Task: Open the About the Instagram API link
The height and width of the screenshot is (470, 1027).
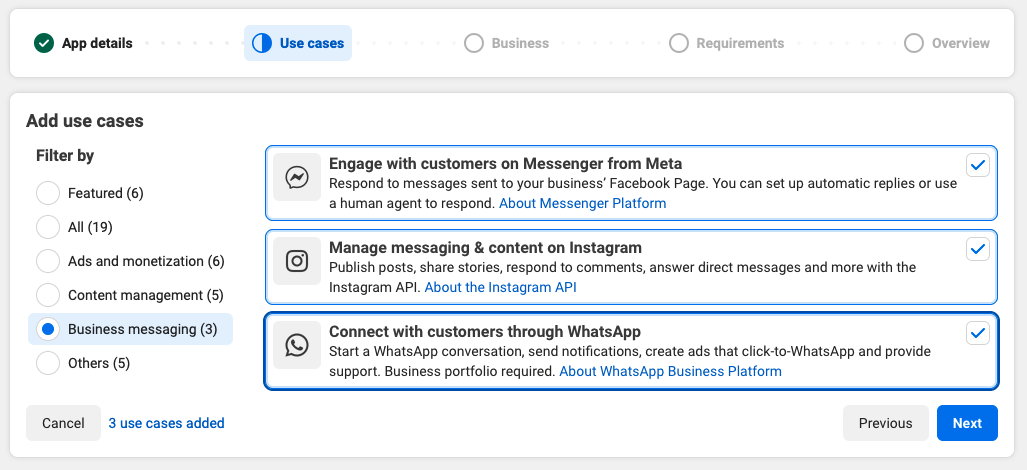Action: [x=500, y=287]
